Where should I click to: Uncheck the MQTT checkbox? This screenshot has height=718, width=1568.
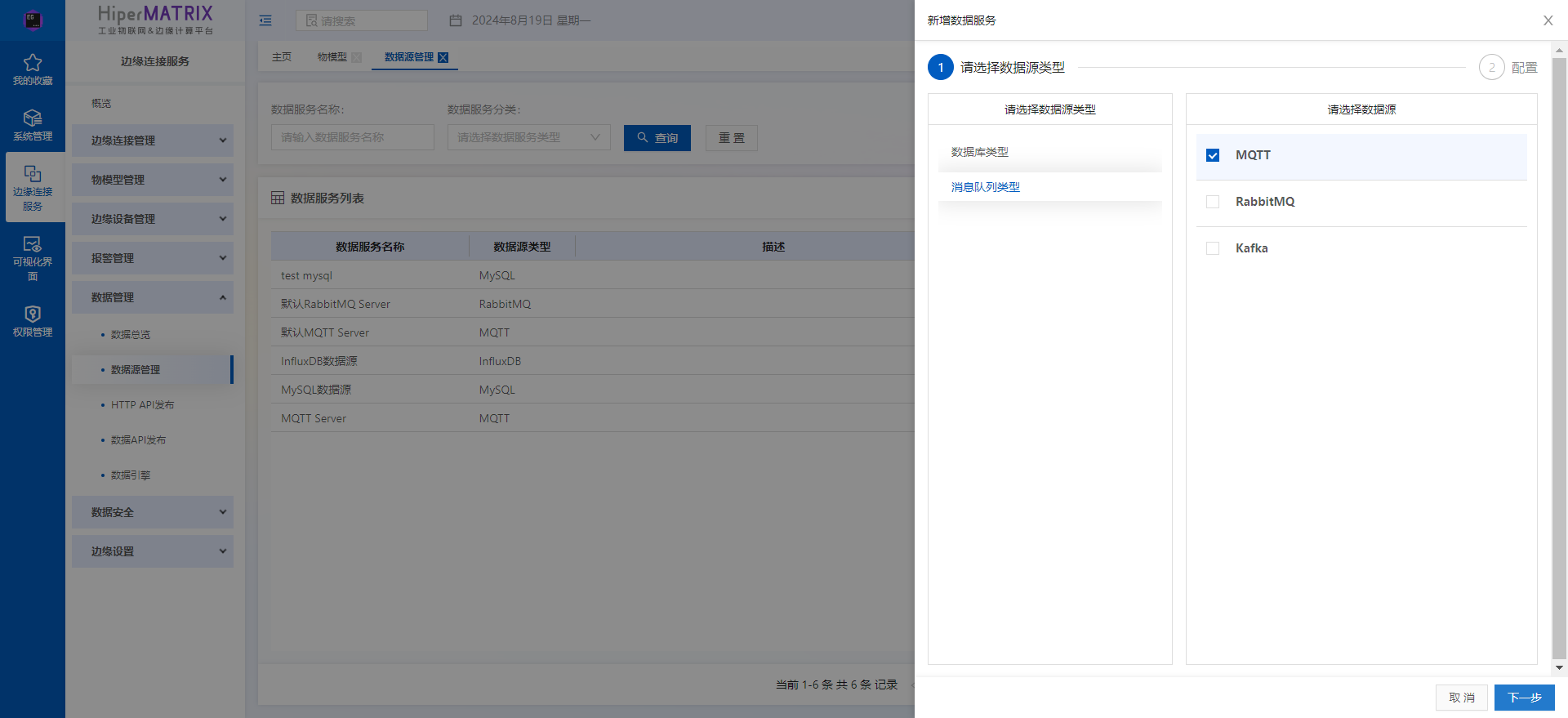pyautogui.click(x=1213, y=155)
